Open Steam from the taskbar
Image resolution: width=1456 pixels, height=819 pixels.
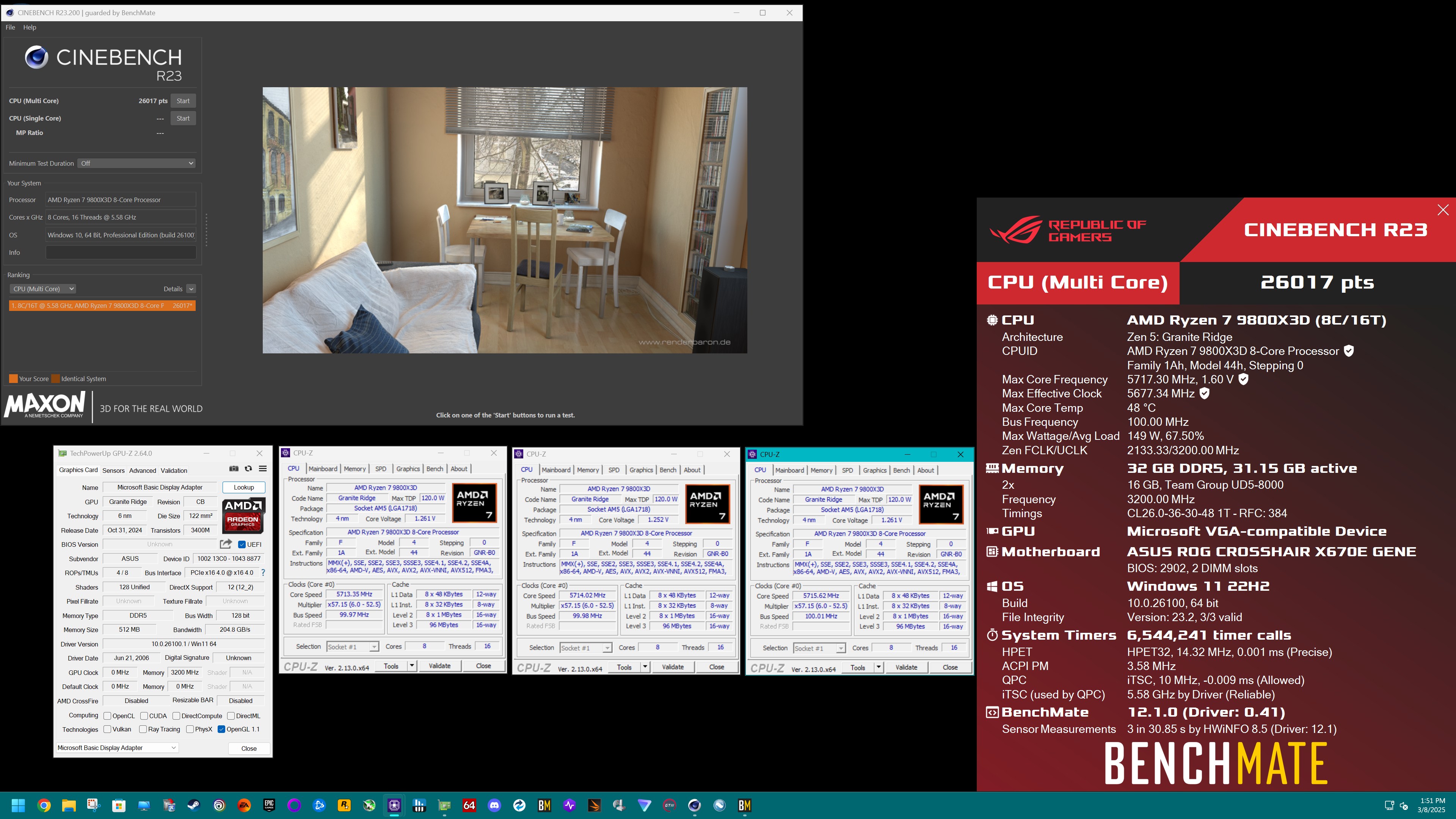point(194,805)
